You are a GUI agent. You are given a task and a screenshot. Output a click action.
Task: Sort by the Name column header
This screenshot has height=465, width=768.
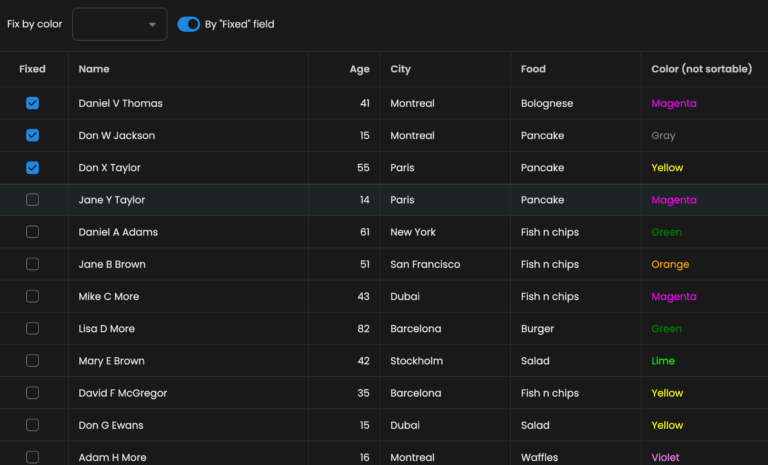pyautogui.click(x=94, y=69)
